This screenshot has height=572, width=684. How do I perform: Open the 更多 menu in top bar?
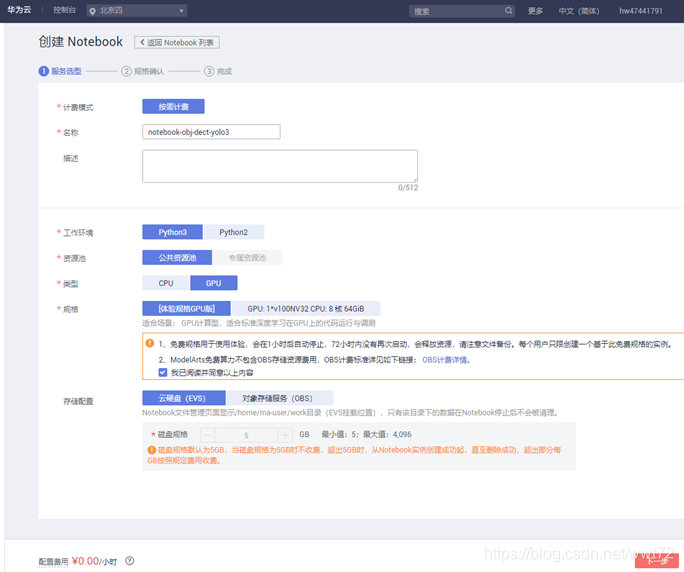[x=535, y=11]
